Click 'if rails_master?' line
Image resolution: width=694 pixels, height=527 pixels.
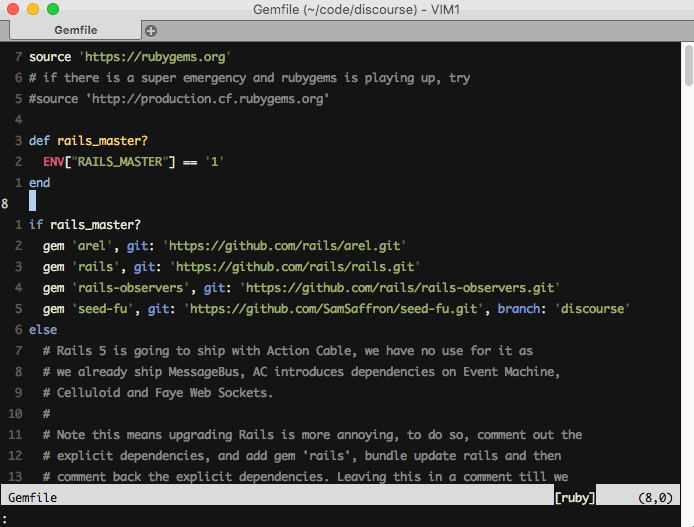click(85, 225)
